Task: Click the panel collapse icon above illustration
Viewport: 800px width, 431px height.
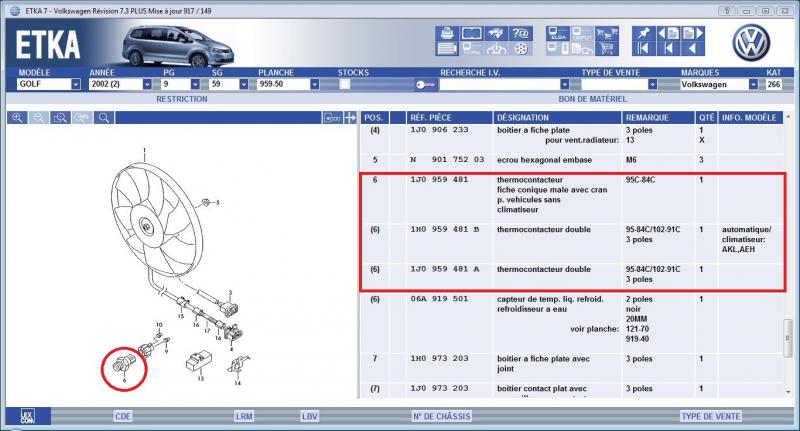Action: click(332, 118)
